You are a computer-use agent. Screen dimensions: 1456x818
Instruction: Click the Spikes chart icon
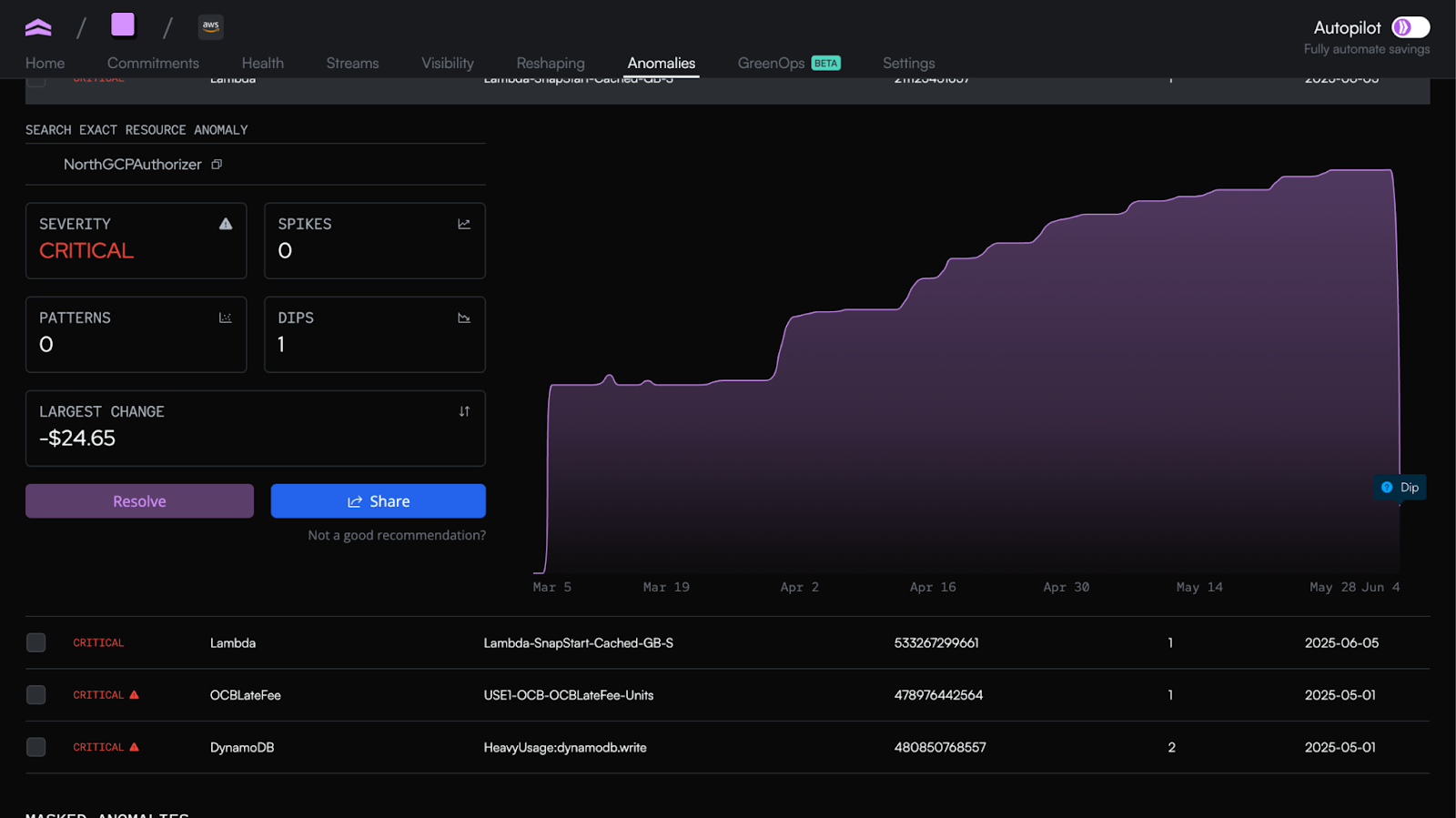[x=464, y=224]
